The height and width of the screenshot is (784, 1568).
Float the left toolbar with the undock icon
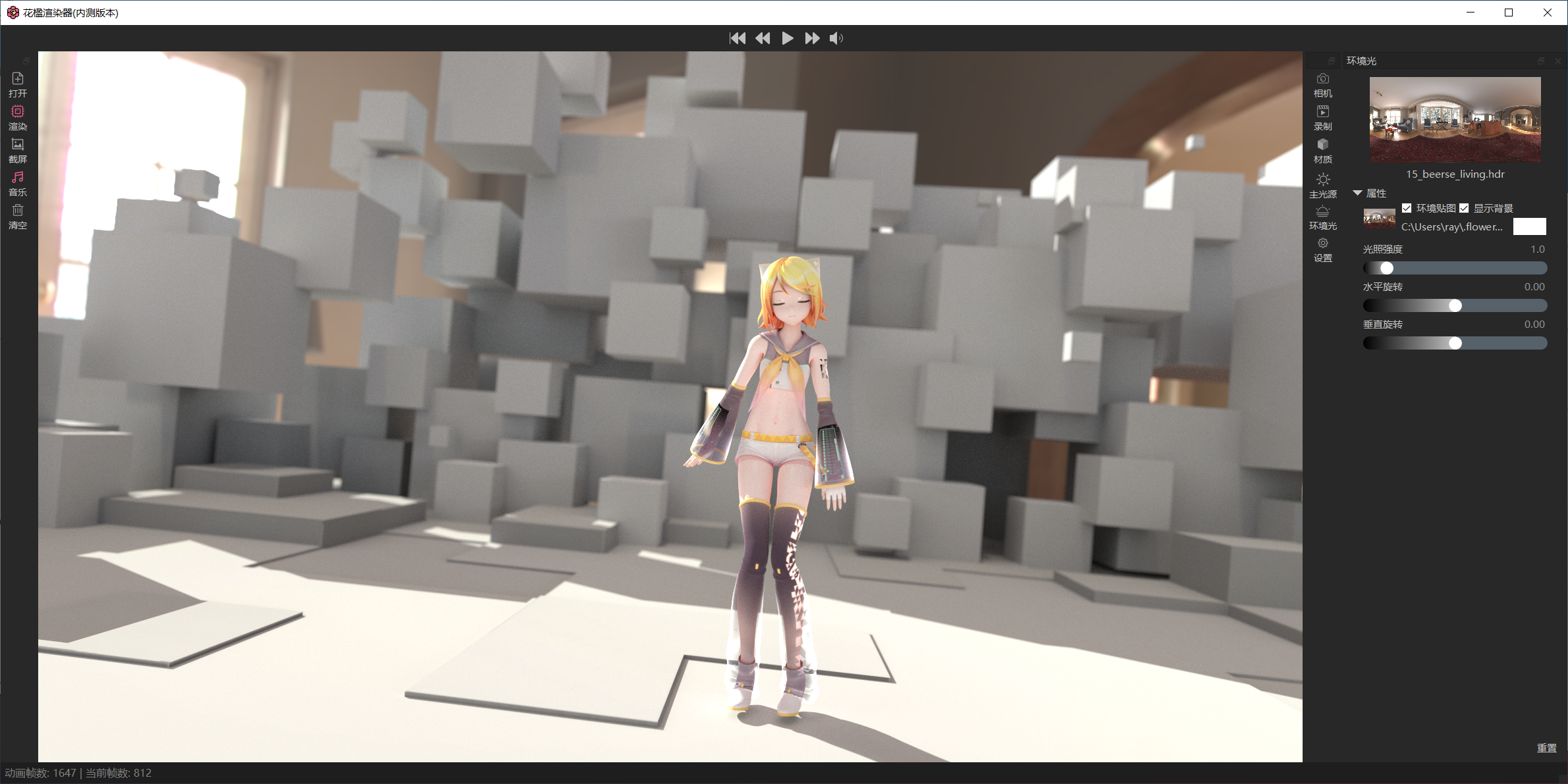26,60
